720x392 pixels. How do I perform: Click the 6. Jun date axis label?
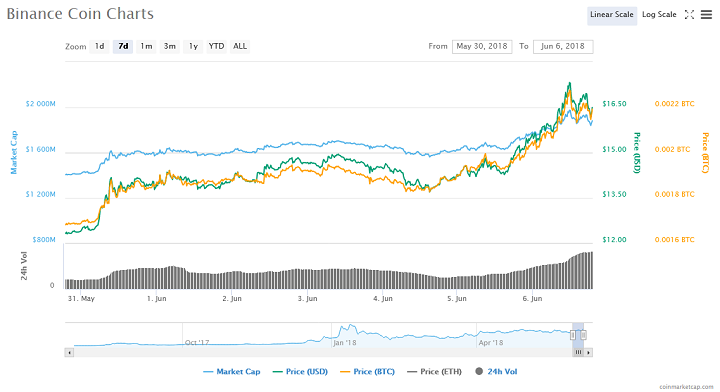click(x=532, y=298)
